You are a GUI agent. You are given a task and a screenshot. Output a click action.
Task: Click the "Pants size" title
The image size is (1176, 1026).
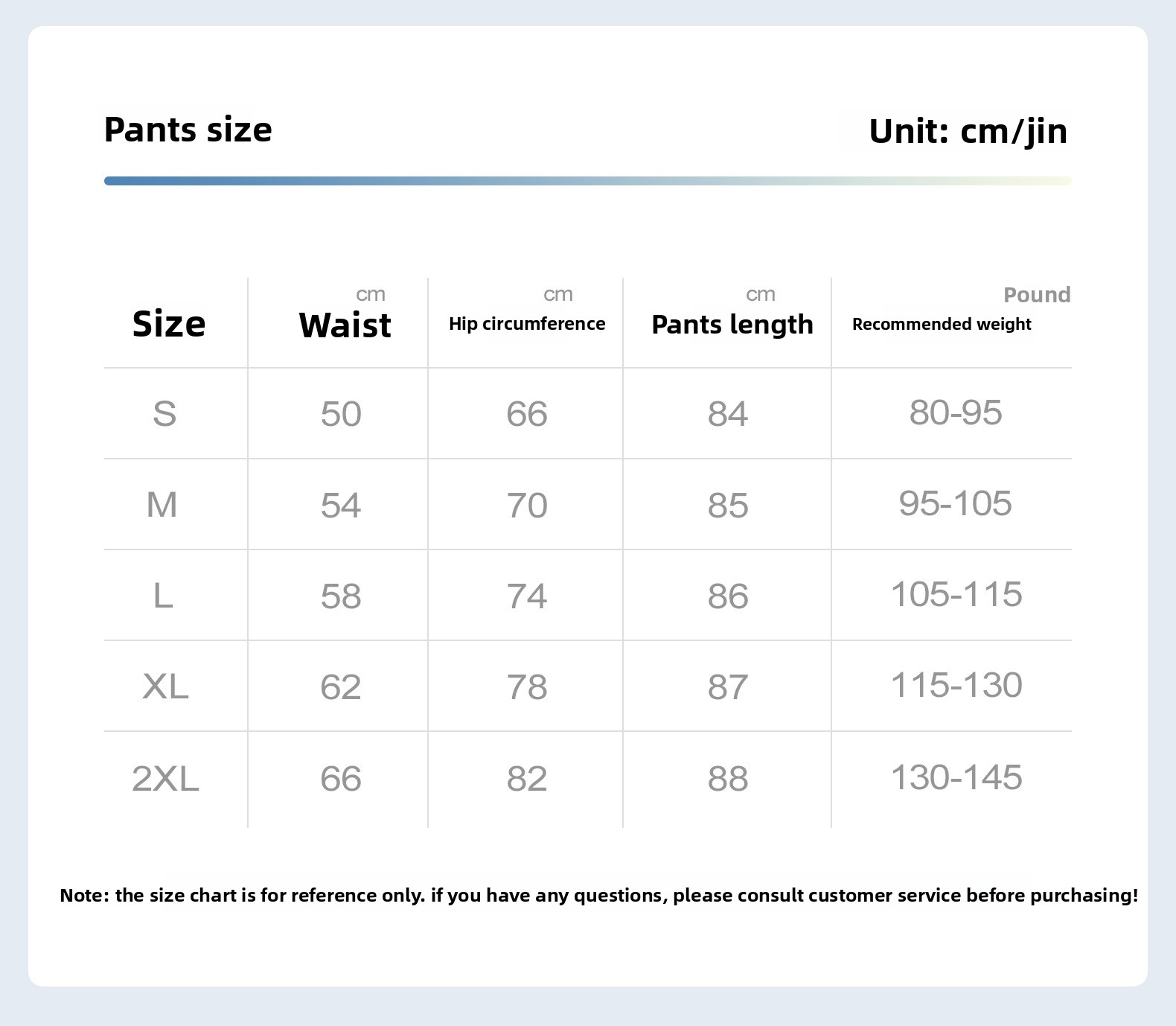pyautogui.click(x=188, y=130)
